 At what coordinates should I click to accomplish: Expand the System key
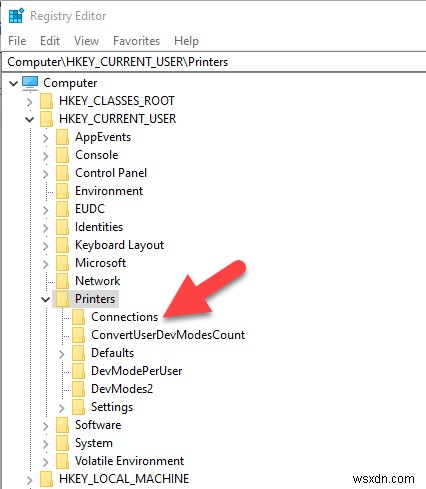point(46,444)
